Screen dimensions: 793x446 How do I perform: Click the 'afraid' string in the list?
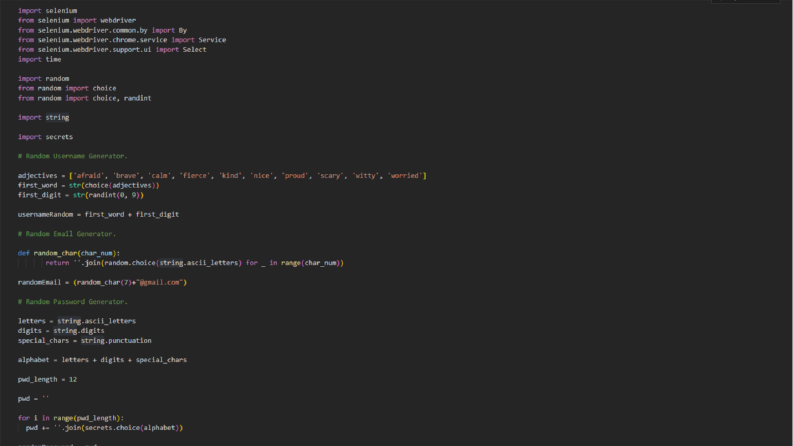[89, 175]
